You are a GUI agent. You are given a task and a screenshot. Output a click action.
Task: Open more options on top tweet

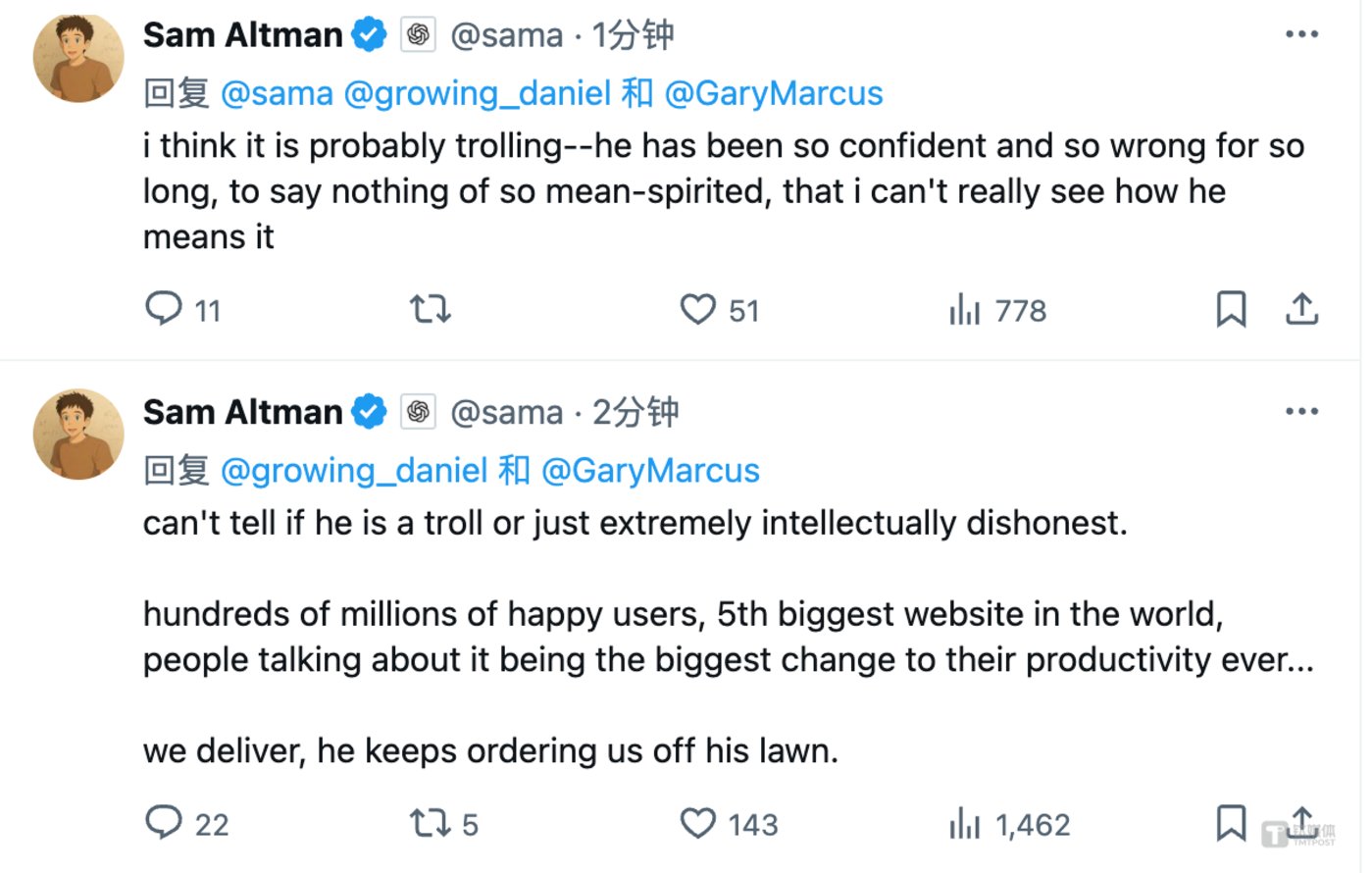(1301, 34)
